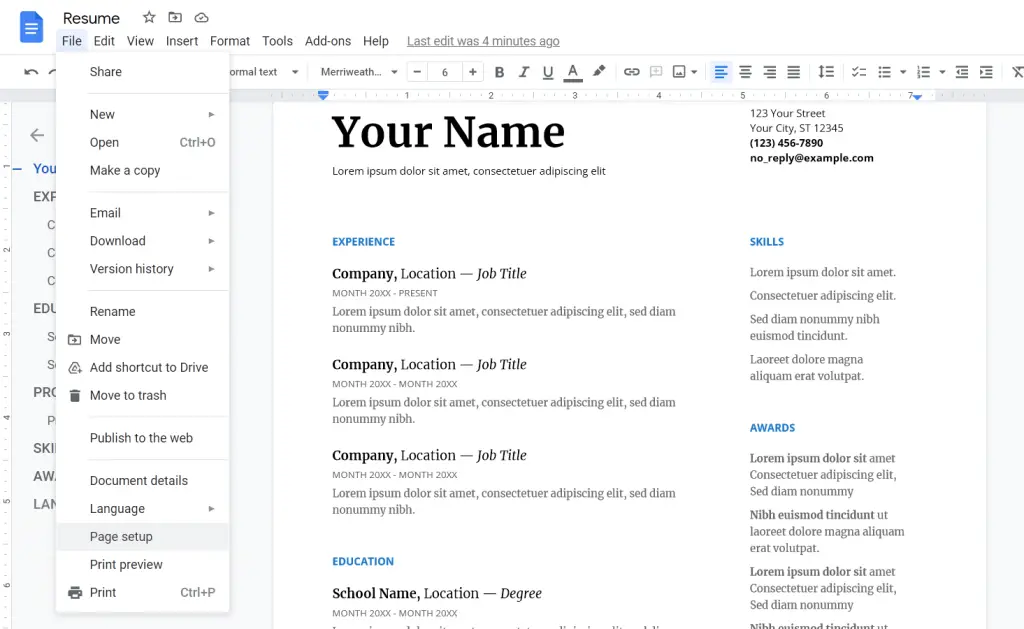Viewport: 1024px width, 629px height.
Task: Expand the Email submenu
Action: [143, 213]
